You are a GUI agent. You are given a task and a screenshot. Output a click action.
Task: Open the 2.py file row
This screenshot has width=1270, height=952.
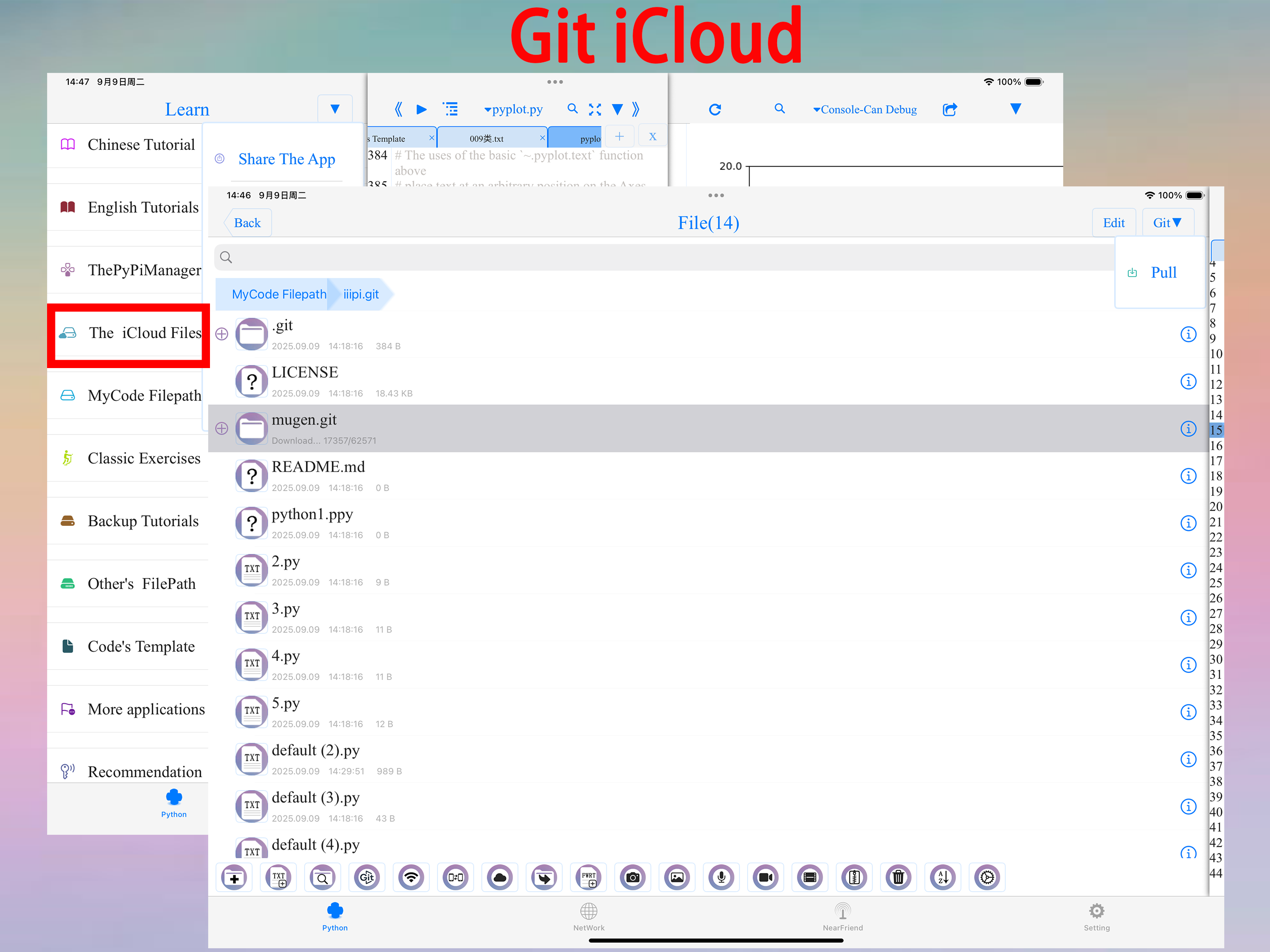(x=707, y=571)
